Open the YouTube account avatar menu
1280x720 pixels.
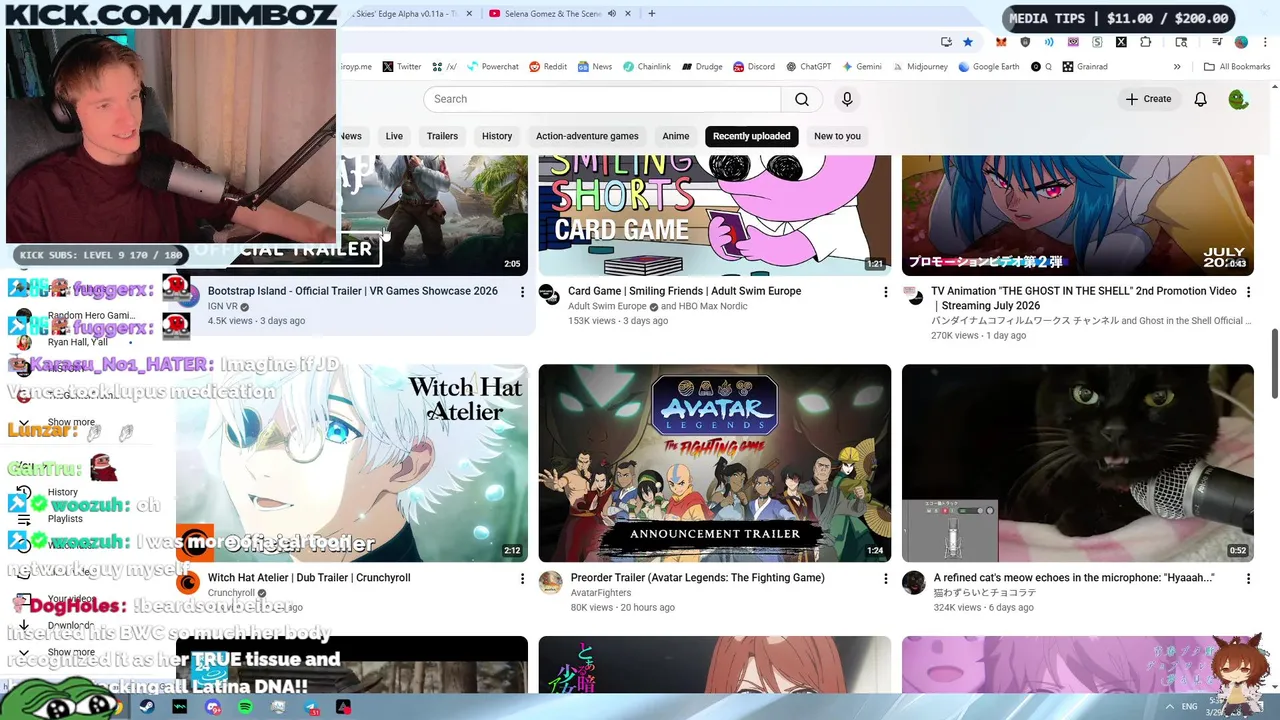pyautogui.click(x=1238, y=99)
